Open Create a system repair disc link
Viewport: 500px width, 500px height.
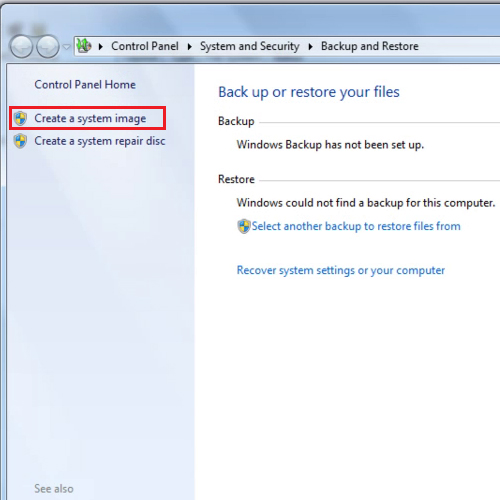(x=100, y=141)
